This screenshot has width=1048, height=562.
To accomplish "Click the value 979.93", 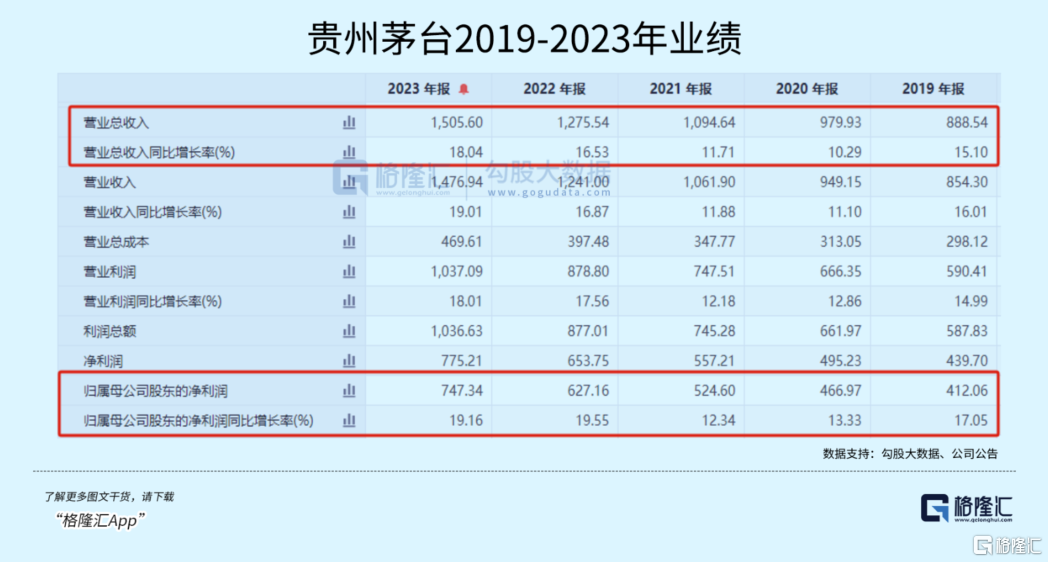I will pos(841,123).
